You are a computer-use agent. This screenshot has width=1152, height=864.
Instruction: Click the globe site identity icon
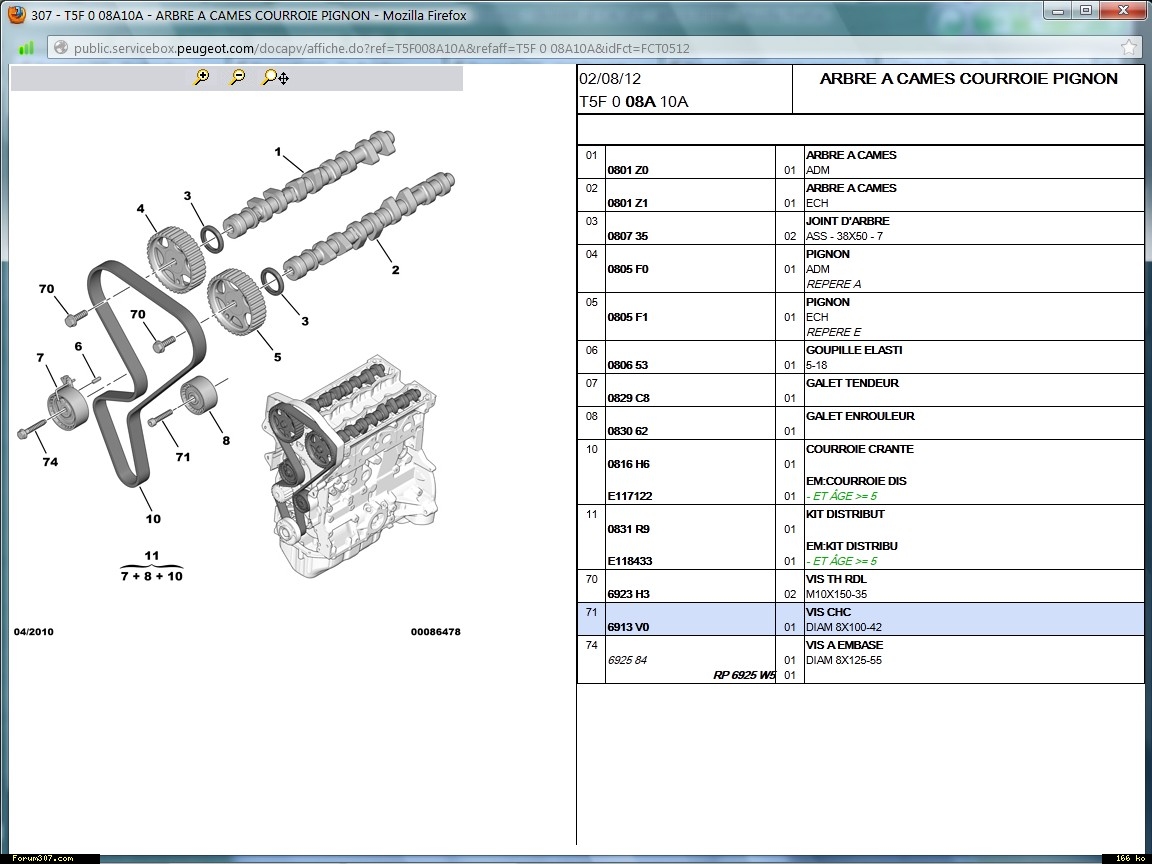click(60, 47)
